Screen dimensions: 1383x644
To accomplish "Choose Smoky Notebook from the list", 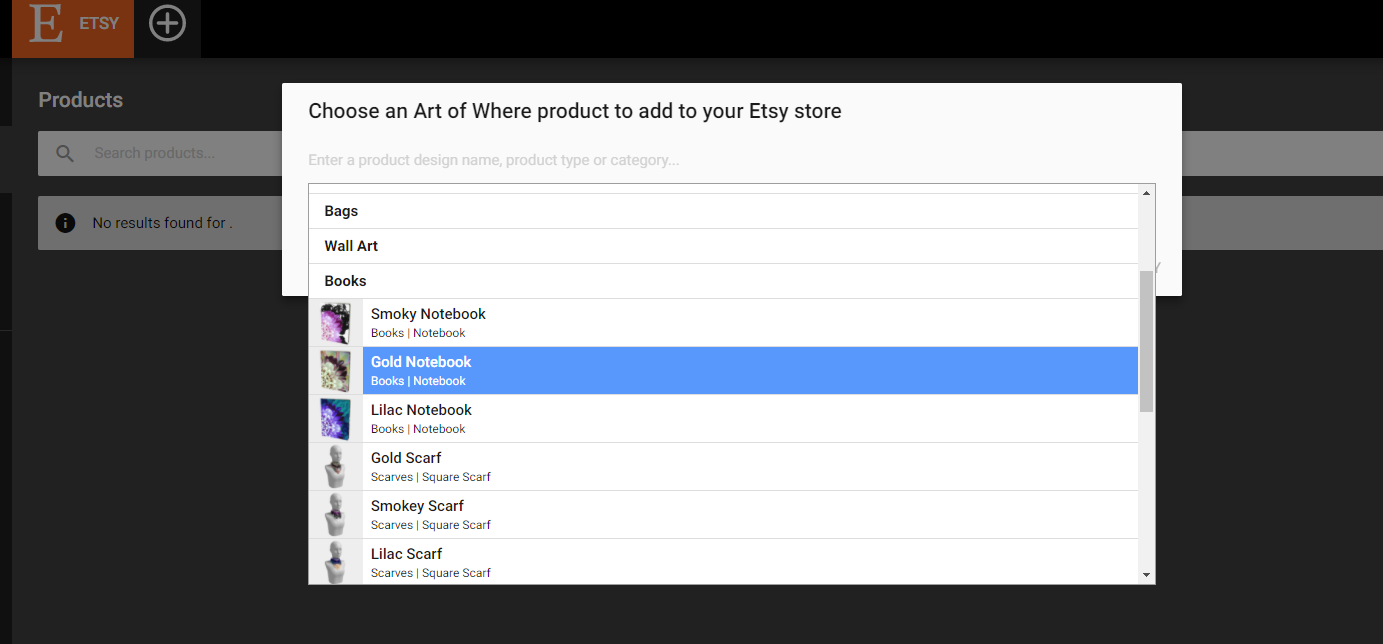I will pos(723,323).
